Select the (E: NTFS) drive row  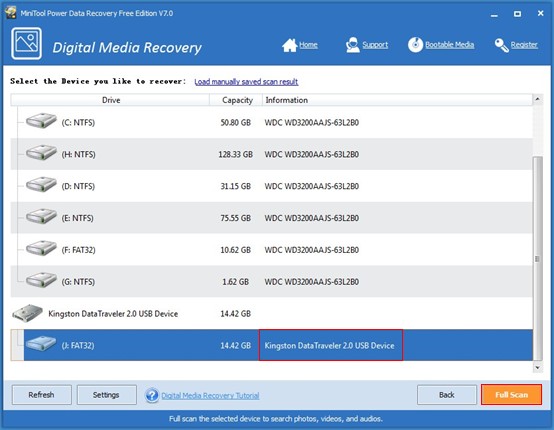(271, 218)
